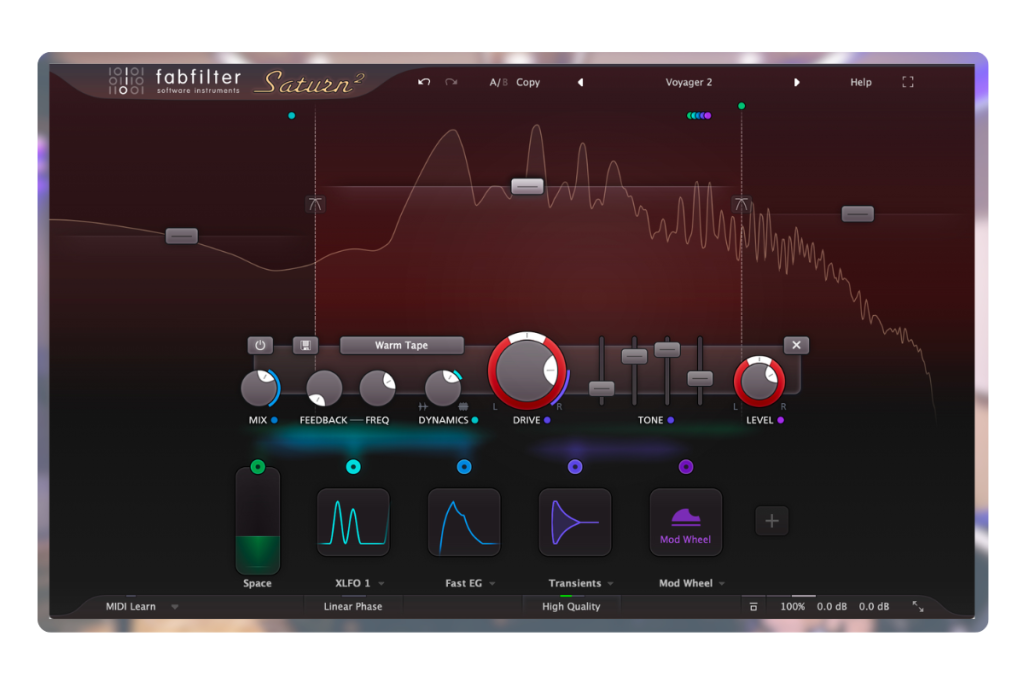The width and height of the screenshot is (1024, 683).
Task: Open the Warm Tape distortion style dropdown
Action: (x=401, y=345)
